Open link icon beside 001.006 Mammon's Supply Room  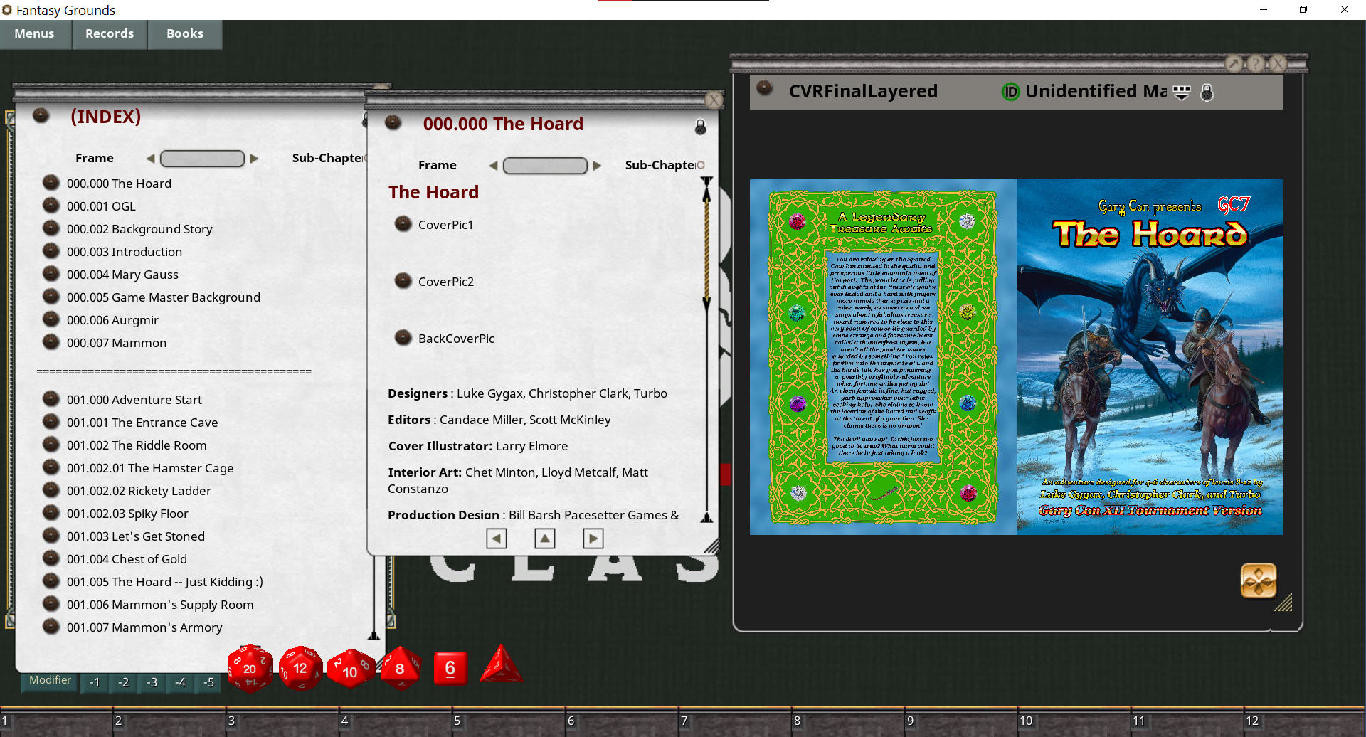51,604
